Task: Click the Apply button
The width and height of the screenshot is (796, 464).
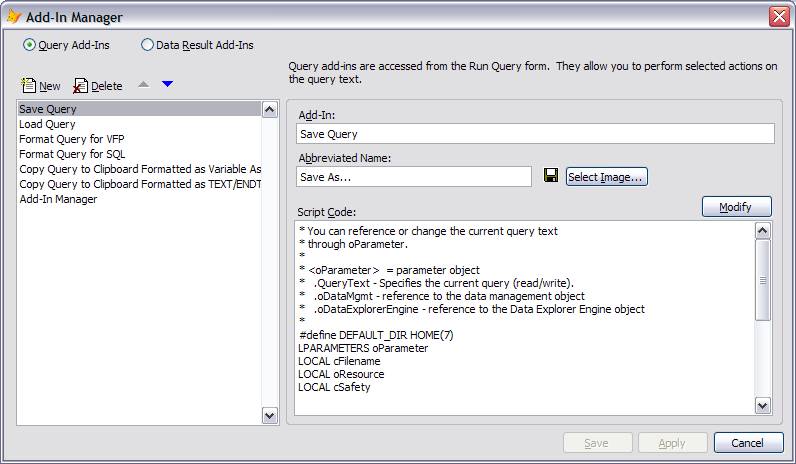Action: [x=673, y=443]
